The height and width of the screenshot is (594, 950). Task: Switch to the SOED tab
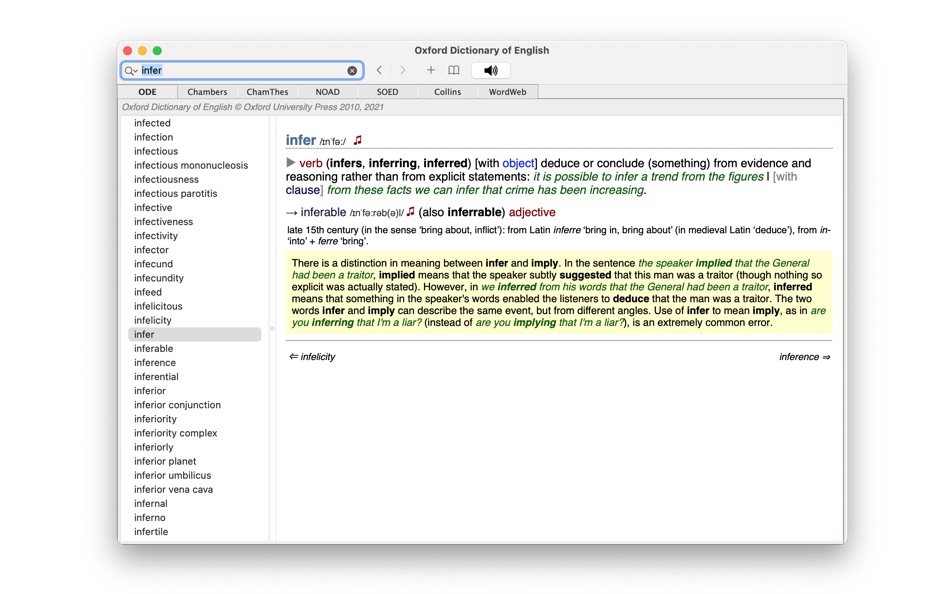coord(387,92)
